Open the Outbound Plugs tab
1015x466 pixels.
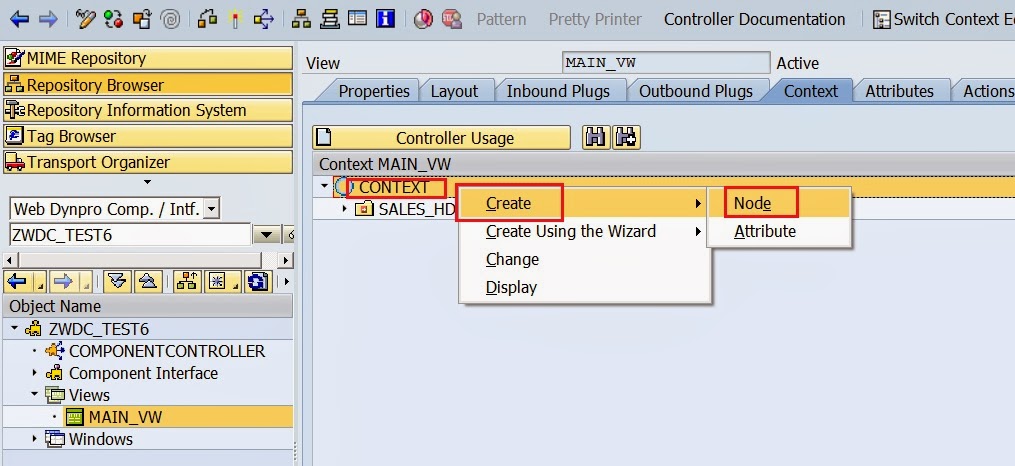point(696,91)
